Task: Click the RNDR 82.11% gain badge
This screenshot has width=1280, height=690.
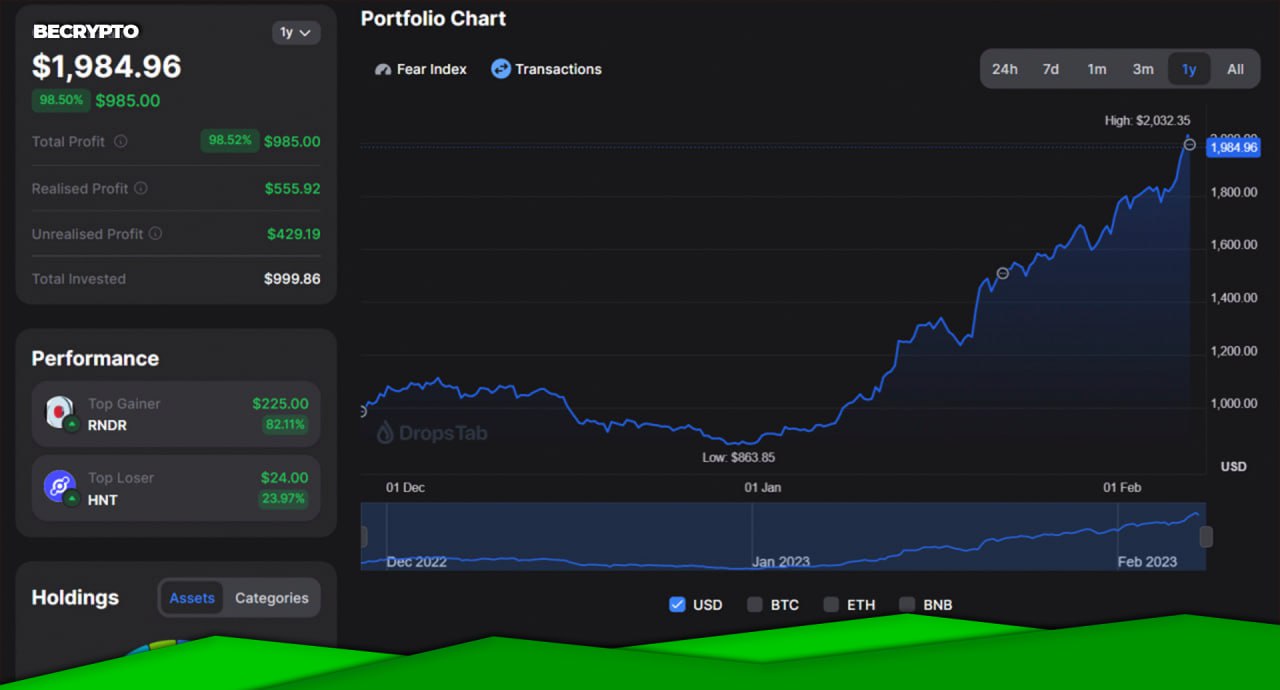Action: tap(285, 425)
